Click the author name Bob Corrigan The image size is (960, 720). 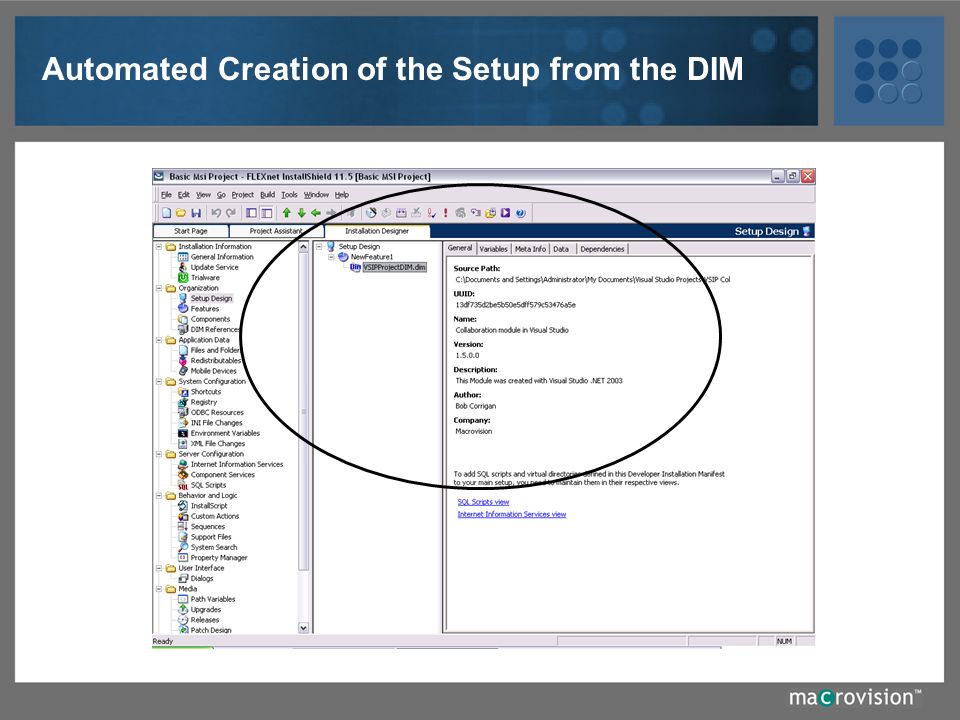[476, 407]
